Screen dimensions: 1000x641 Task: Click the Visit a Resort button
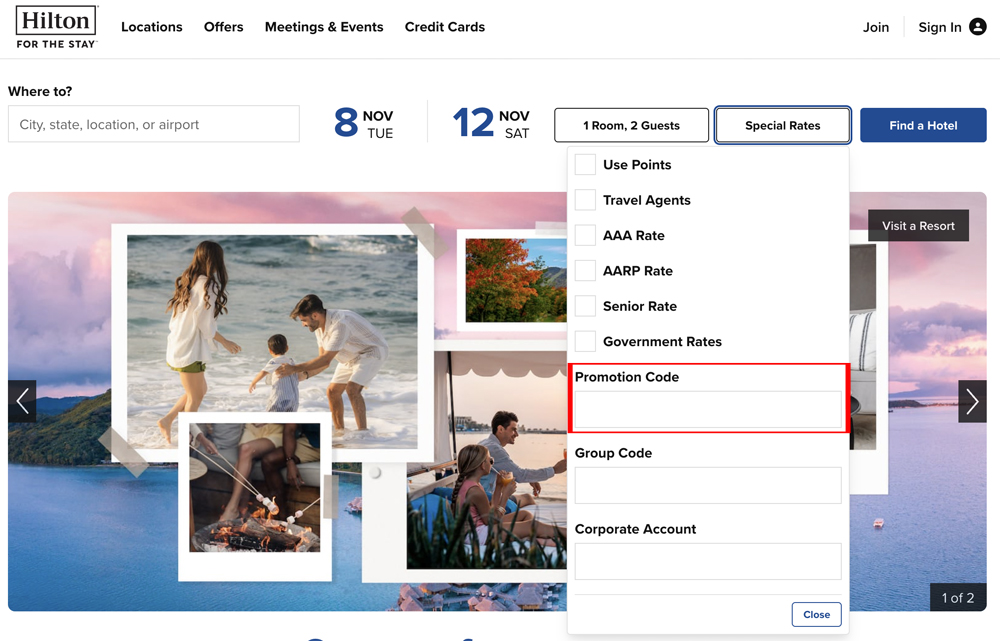pyautogui.click(x=918, y=226)
